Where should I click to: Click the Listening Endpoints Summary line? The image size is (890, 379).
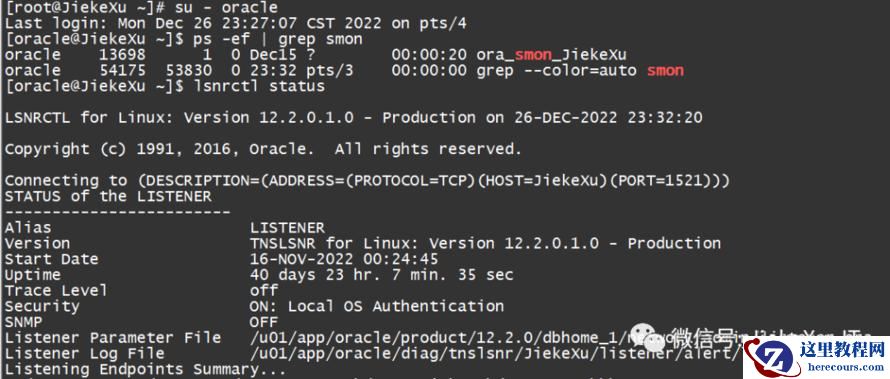click(x=145, y=370)
